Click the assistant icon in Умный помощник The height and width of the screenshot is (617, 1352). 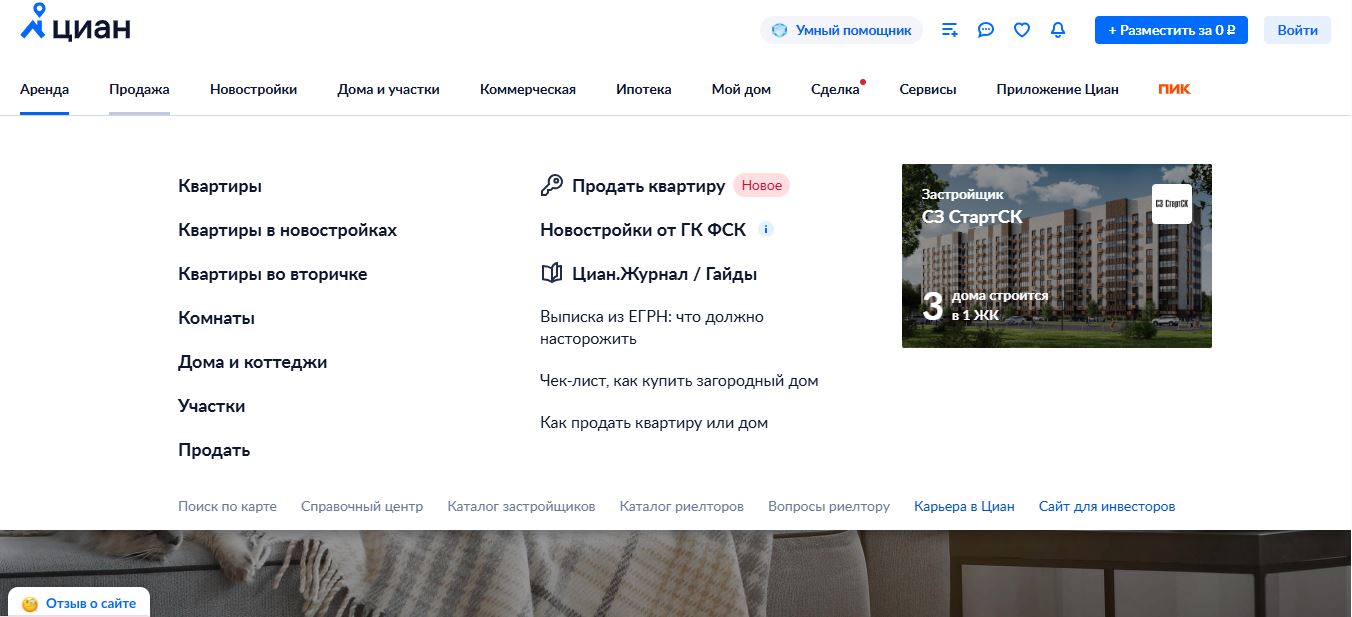pos(780,30)
